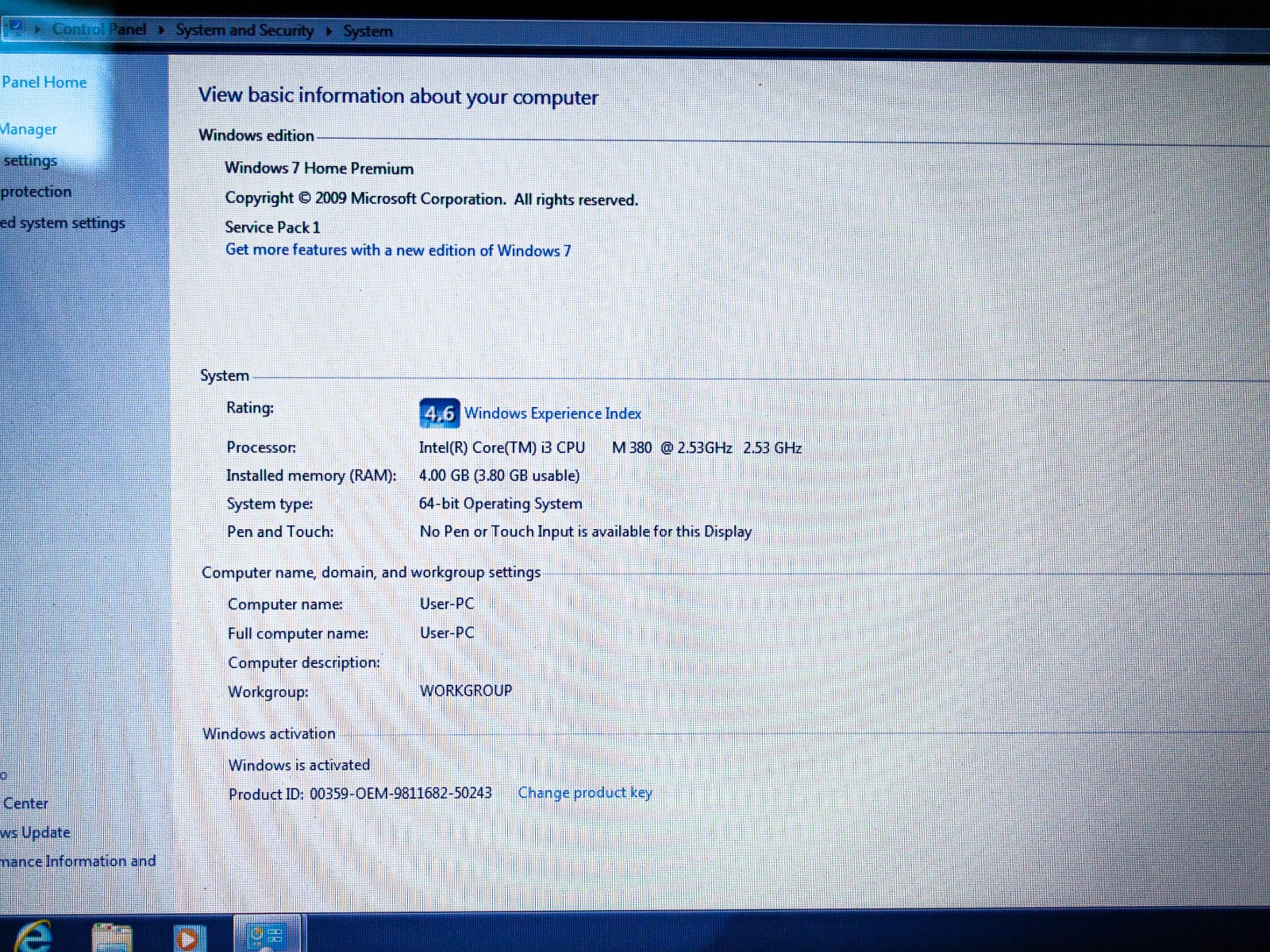Click the 'Workgroup:' label
The width and height of the screenshot is (1270, 952).
(268, 692)
